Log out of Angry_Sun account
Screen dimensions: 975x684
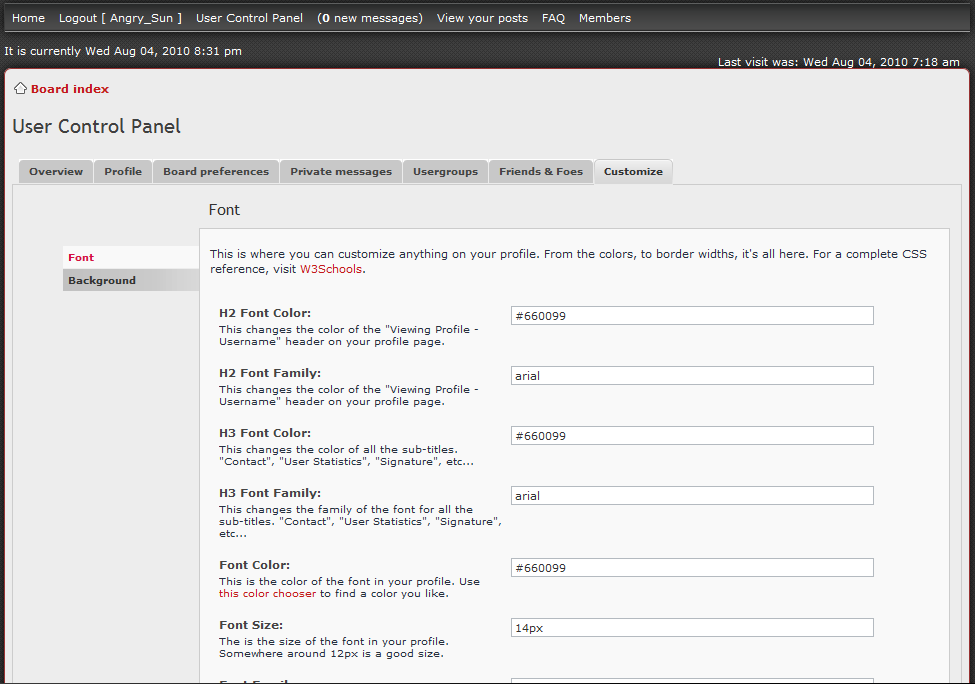(x=120, y=18)
